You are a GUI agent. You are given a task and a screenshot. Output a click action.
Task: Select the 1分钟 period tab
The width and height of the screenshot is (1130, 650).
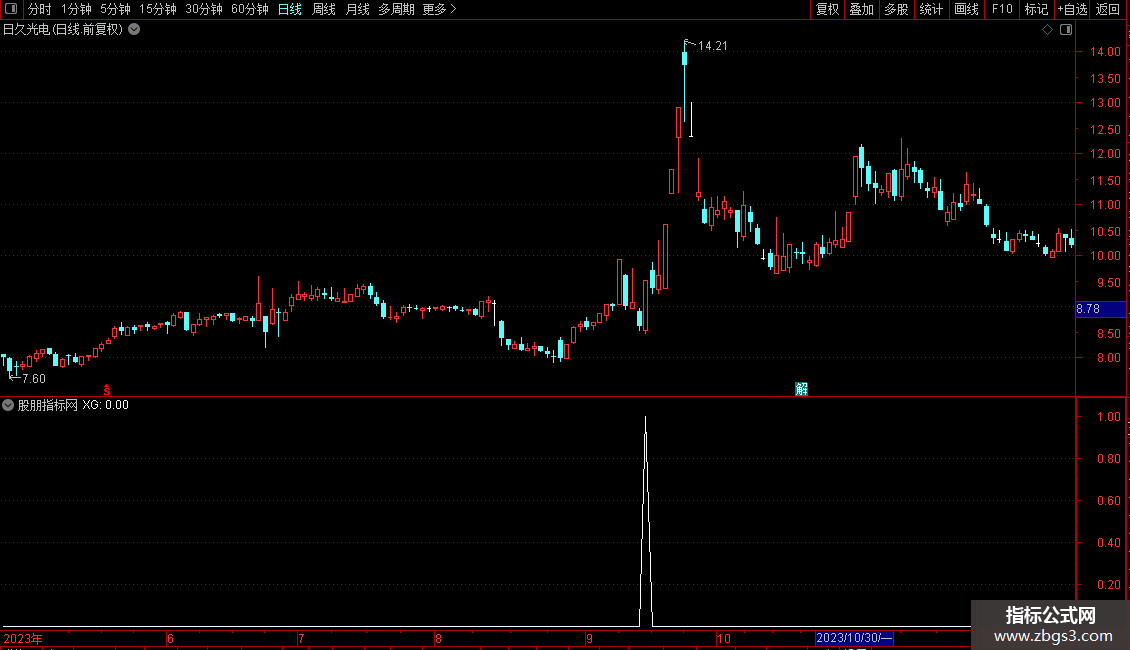(76, 9)
